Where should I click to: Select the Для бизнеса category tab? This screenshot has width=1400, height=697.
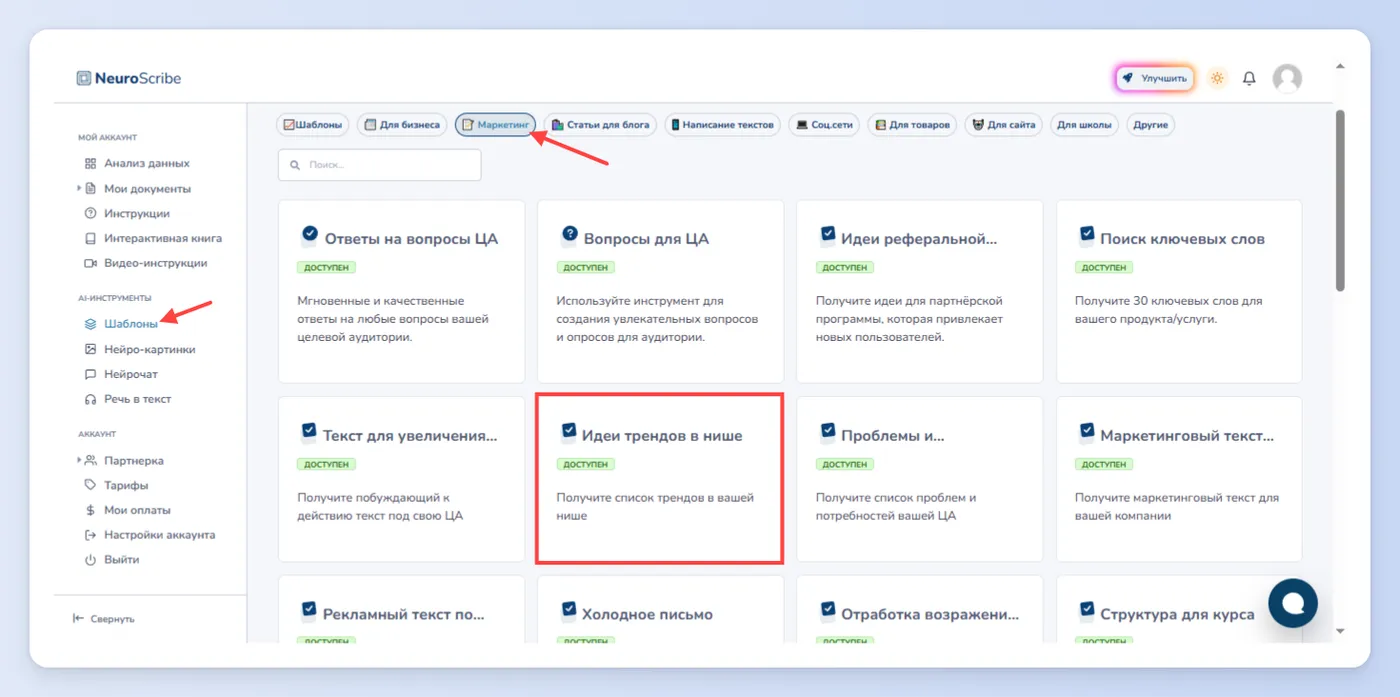[x=402, y=125]
